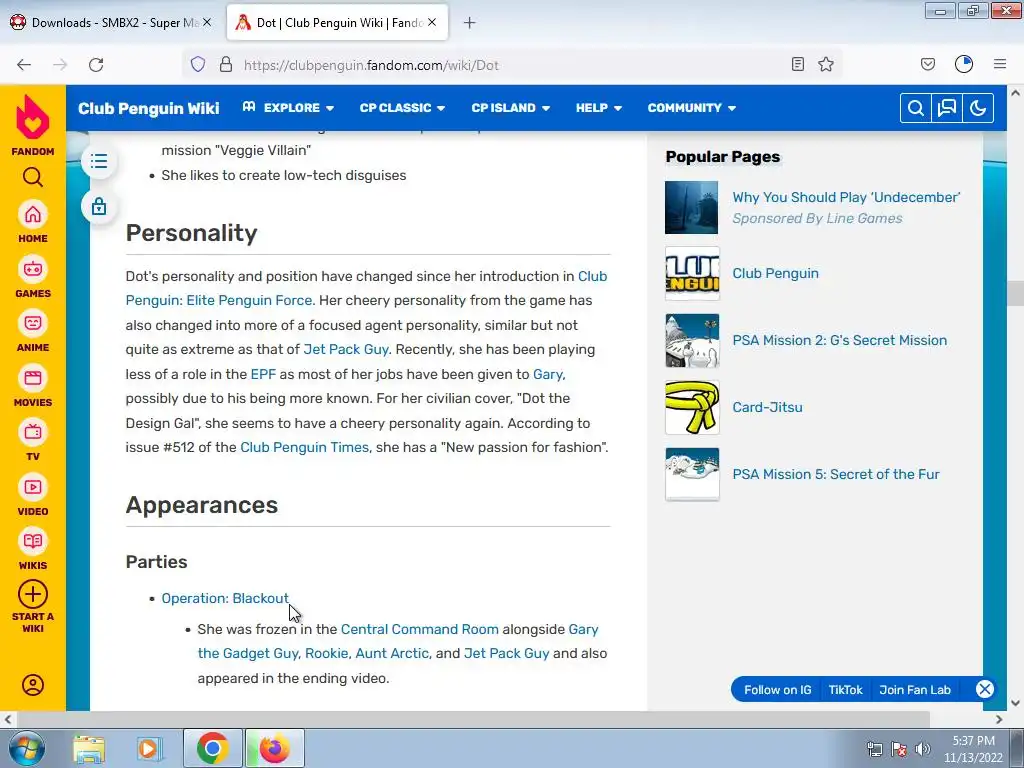1024x768 pixels.
Task: Expand the EXPLORE dropdown menu
Action: [x=288, y=108]
